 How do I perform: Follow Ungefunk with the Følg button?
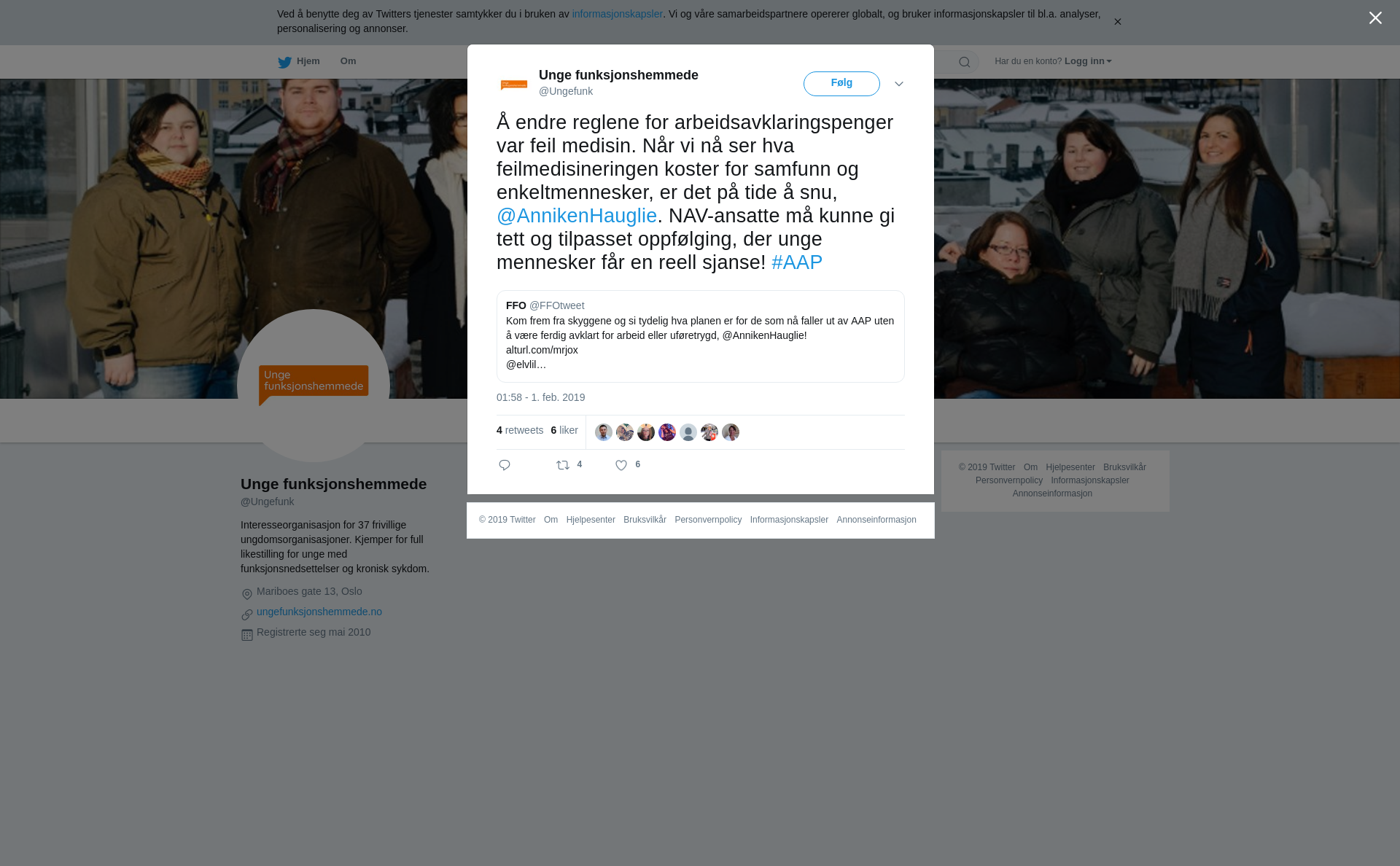[x=841, y=84]
